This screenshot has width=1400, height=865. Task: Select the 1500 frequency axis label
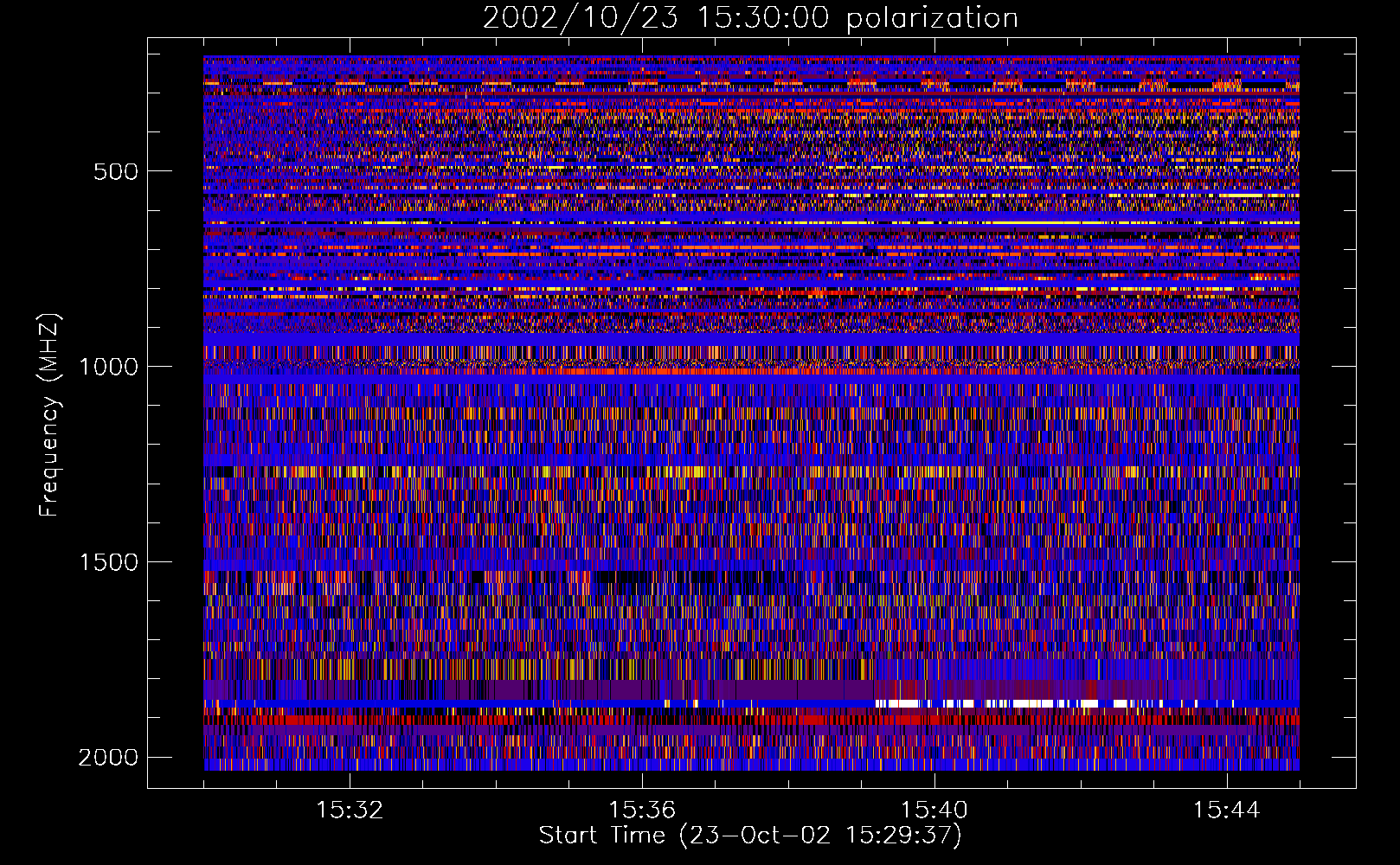108,562
